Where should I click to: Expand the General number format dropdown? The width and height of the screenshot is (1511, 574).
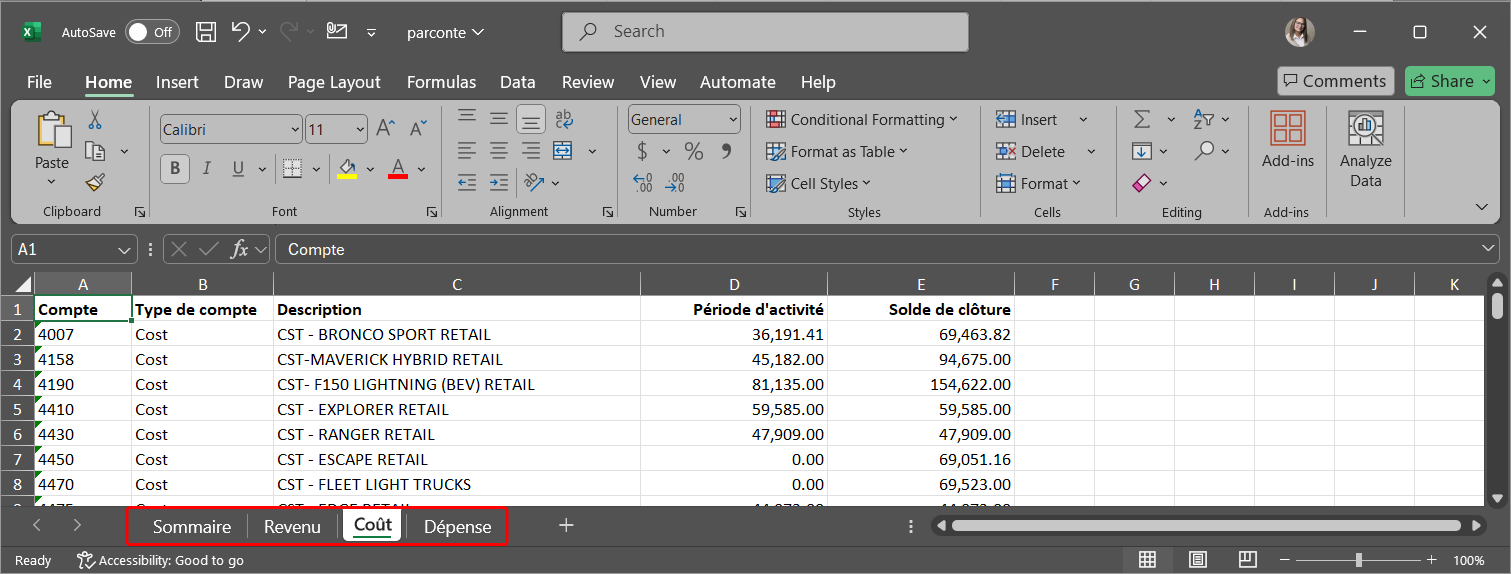[x=733, y=120]
